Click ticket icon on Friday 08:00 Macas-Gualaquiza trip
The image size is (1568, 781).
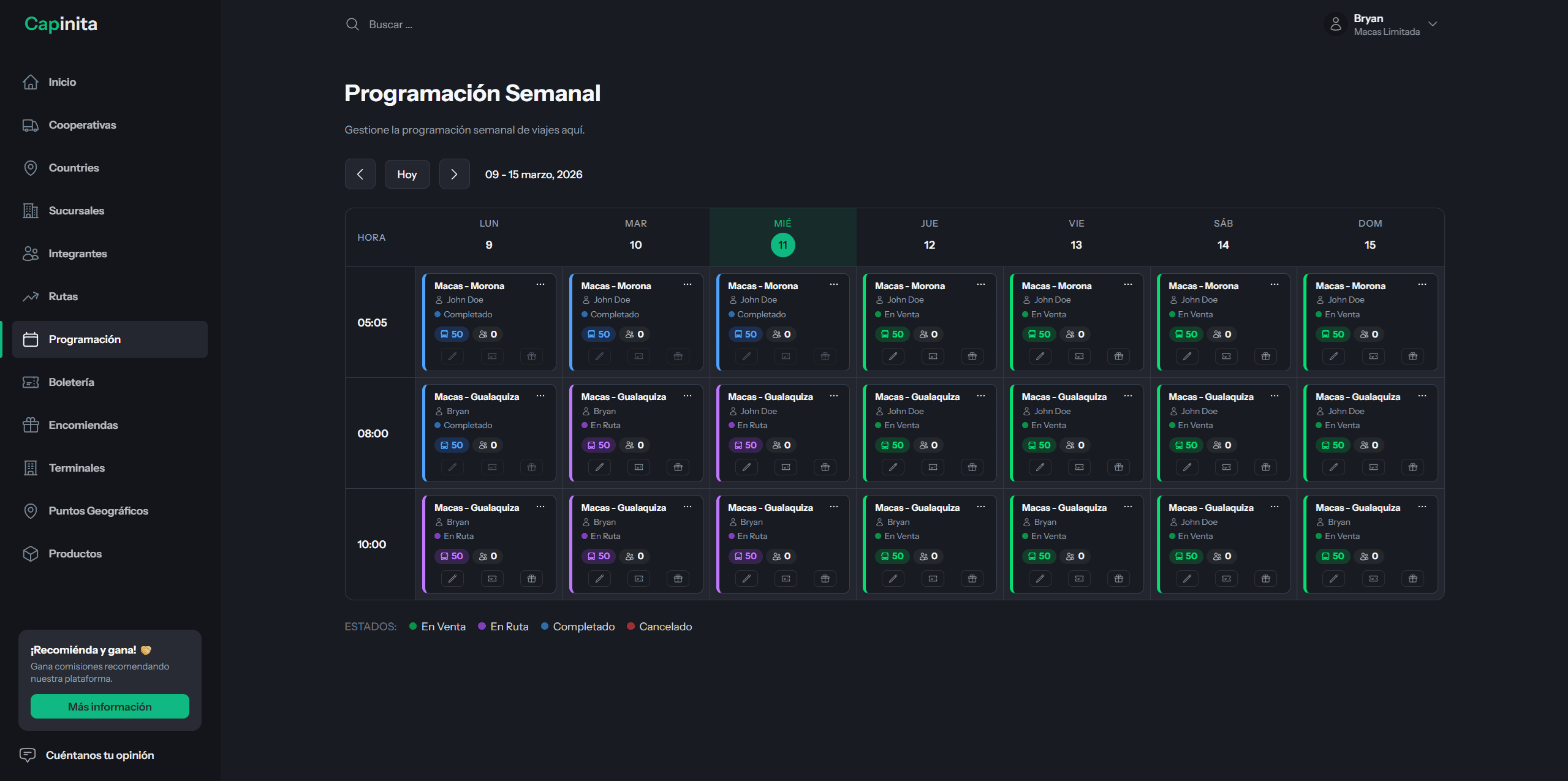(1079, 467)
